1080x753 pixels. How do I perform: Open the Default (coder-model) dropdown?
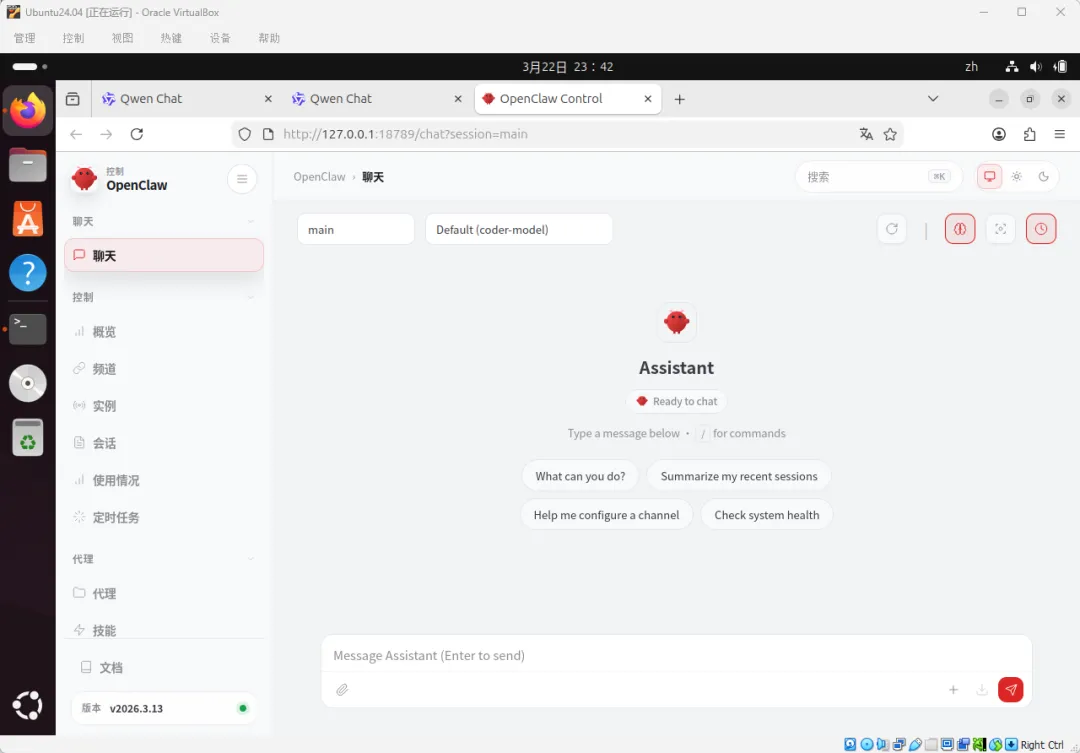point(519,229)
